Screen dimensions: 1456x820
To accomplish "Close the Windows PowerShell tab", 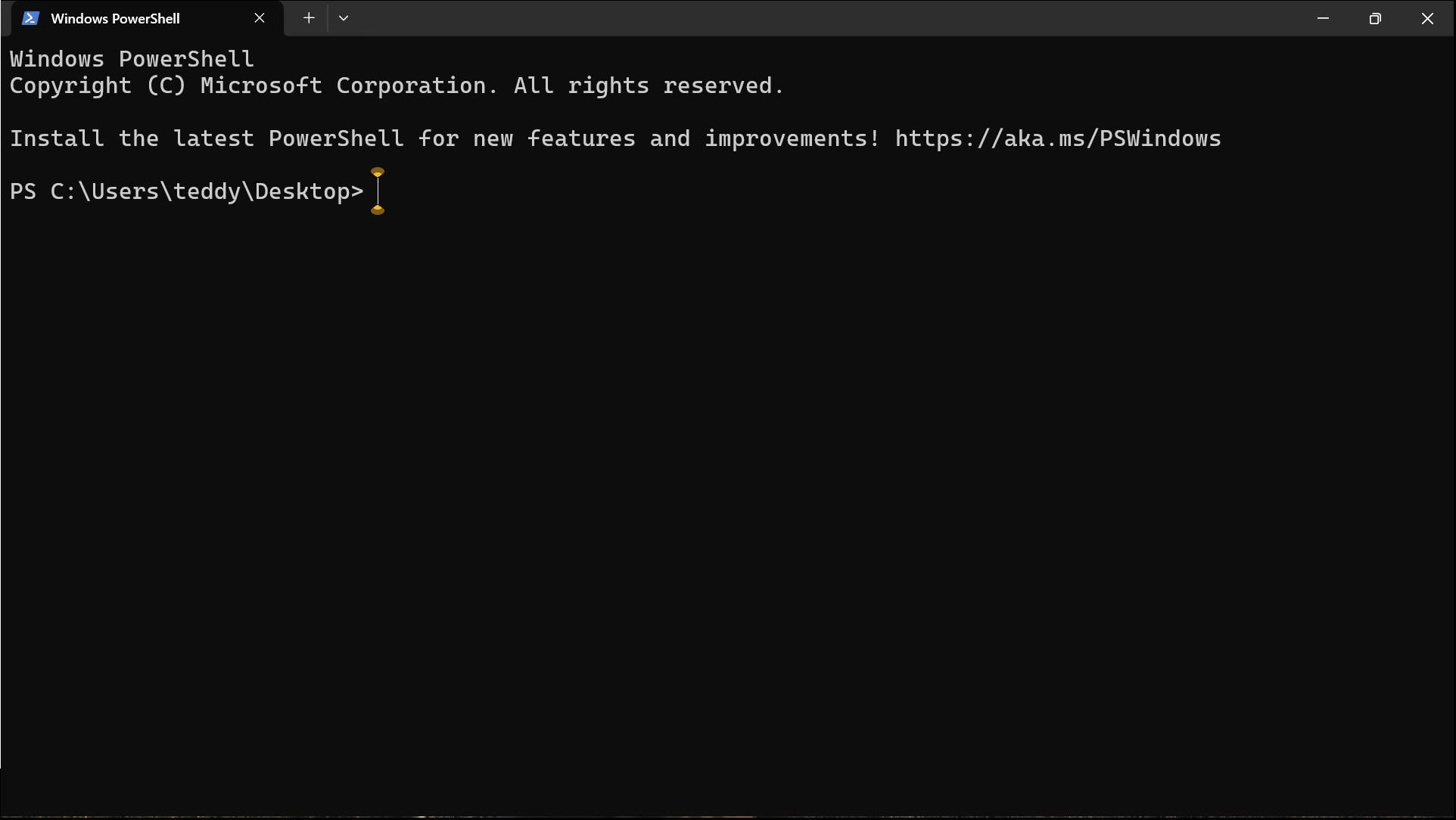I will click(x=260, y=18).
